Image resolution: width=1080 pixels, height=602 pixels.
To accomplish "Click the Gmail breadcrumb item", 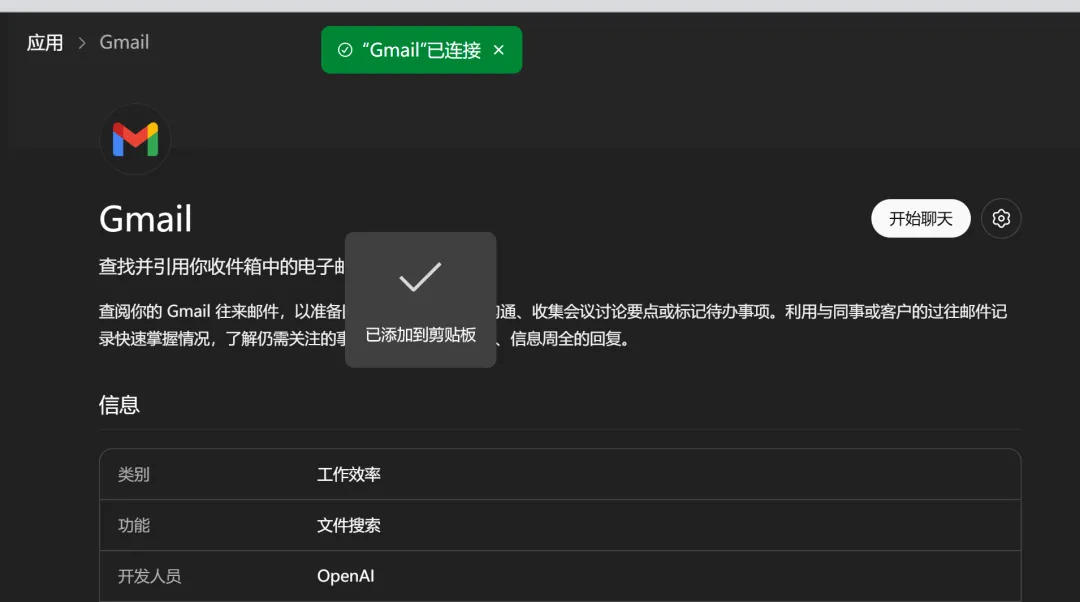I will pos(124,43).
